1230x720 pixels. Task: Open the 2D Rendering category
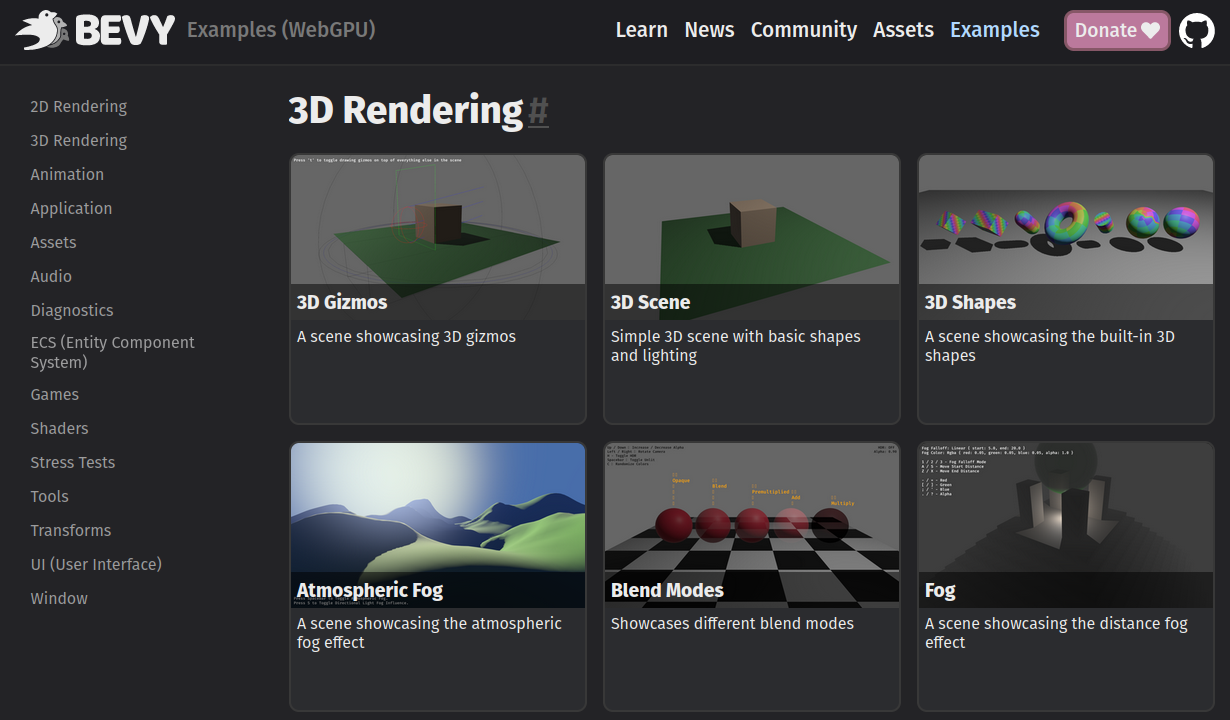click(77, 106)
